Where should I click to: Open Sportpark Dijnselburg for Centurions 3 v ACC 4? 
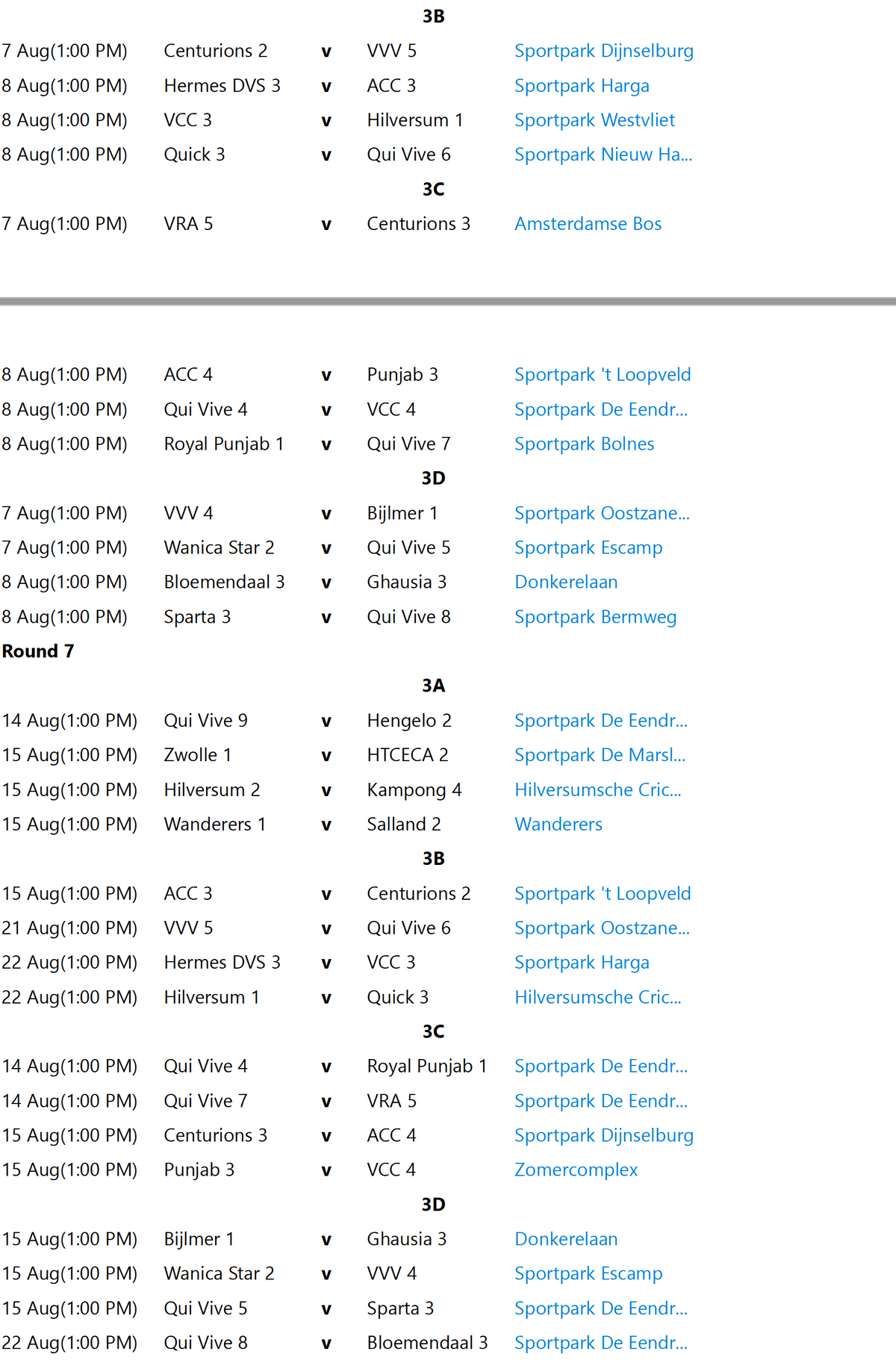click(x=603, y=1136)
